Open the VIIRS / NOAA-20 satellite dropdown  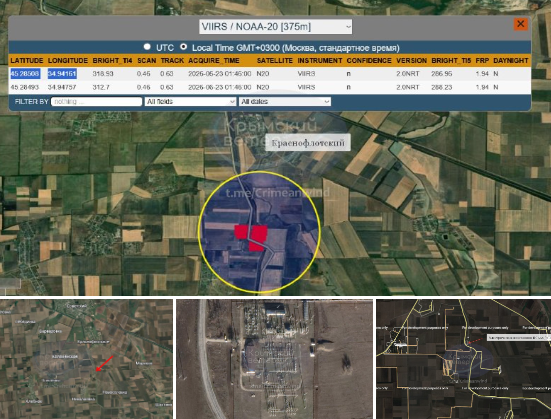pos(276,27)
